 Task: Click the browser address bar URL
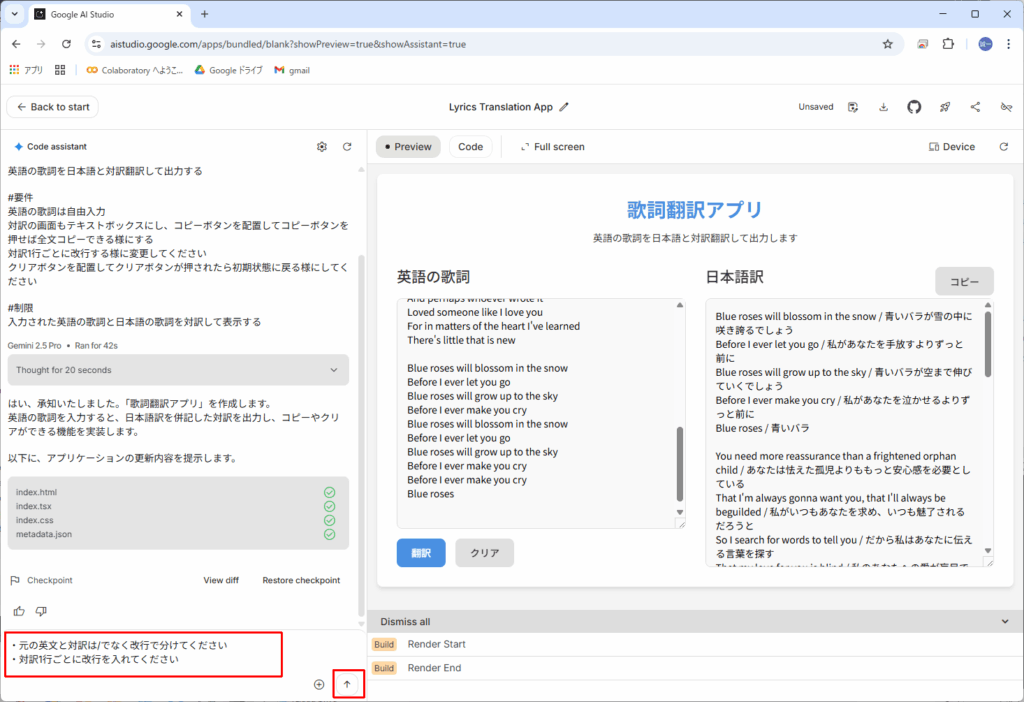point(288,44)
